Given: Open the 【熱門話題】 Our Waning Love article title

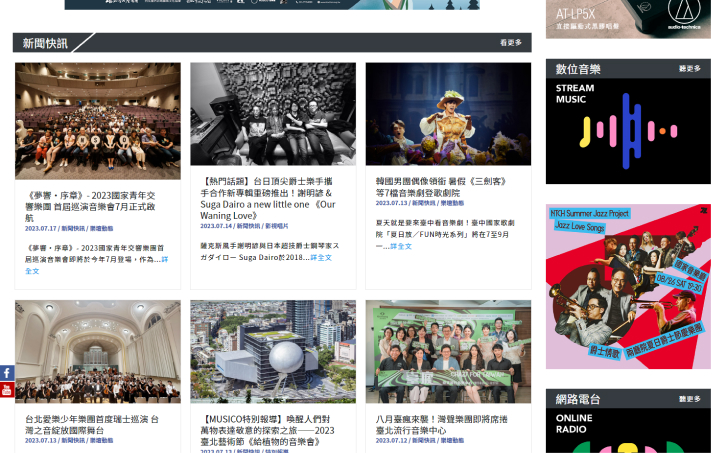Looking at the screenshot, I should pos(267,198).
